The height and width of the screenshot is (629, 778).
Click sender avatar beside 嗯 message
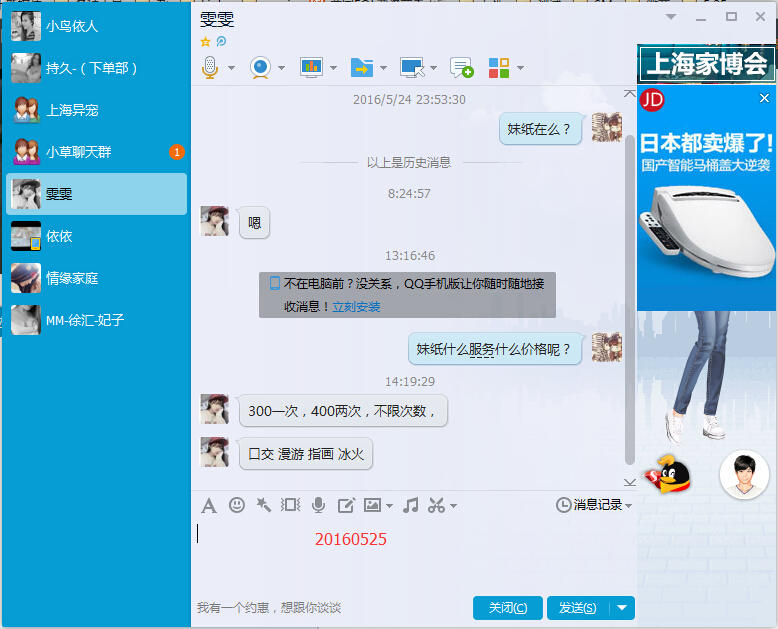pyautogui.click(x=214, y=221)
